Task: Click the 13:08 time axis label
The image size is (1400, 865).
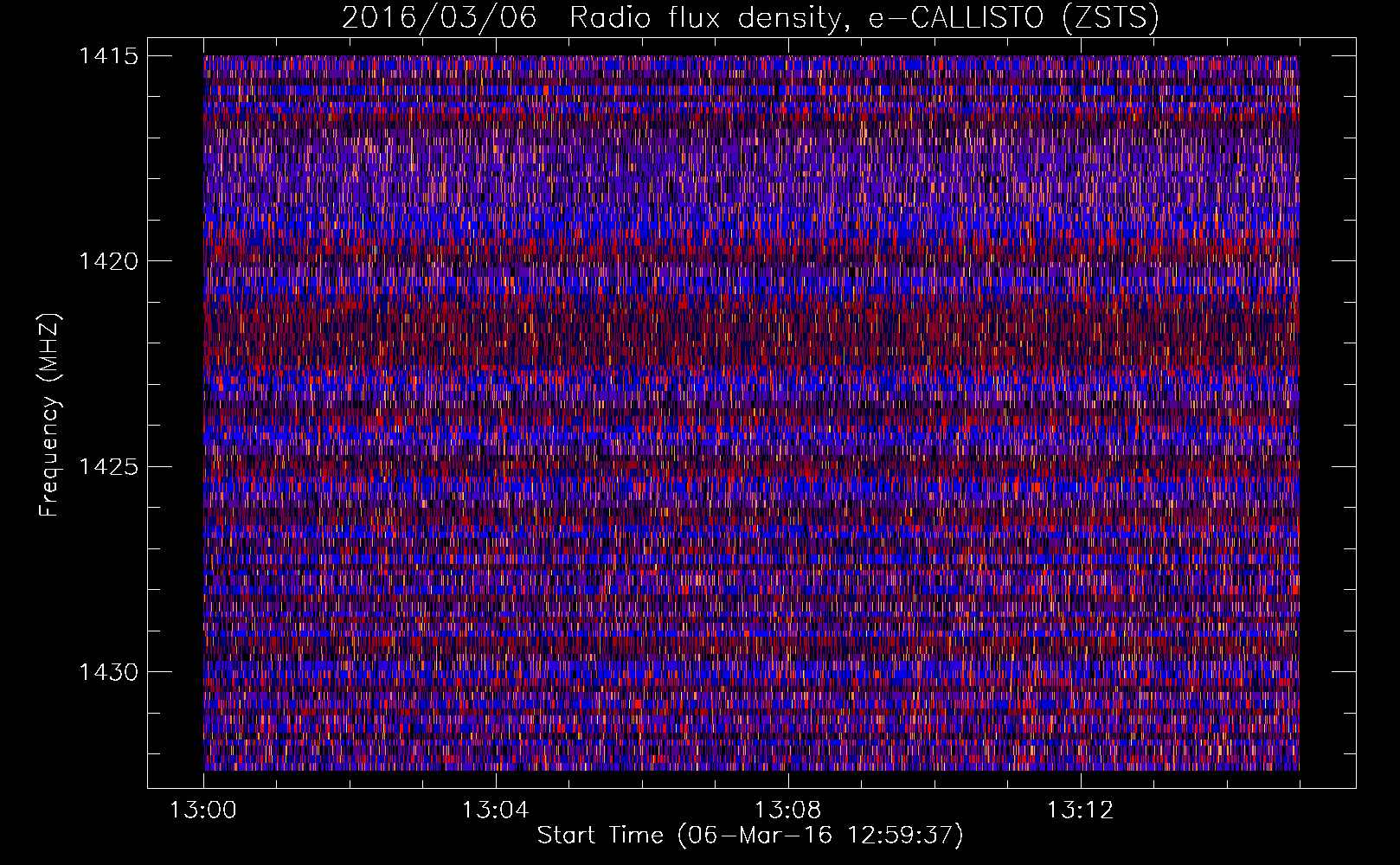Action: (787, 811)
